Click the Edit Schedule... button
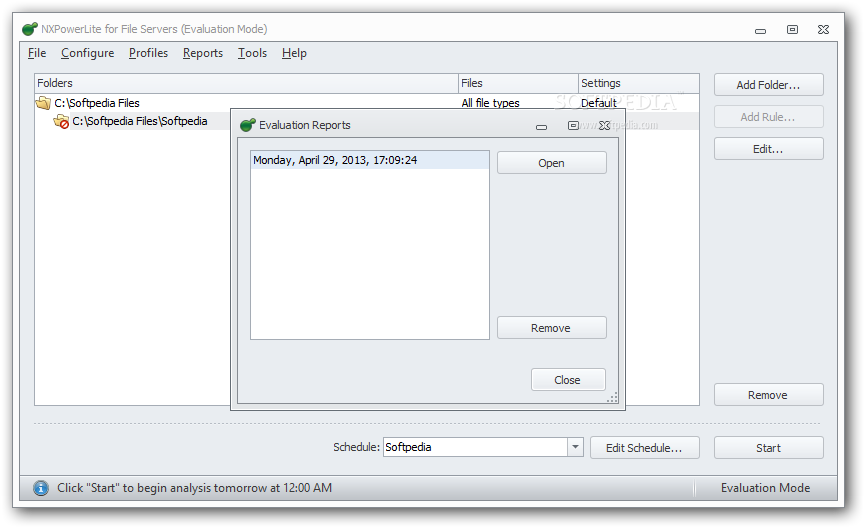This screenshot has width=865, height=528. coord(644,447)
